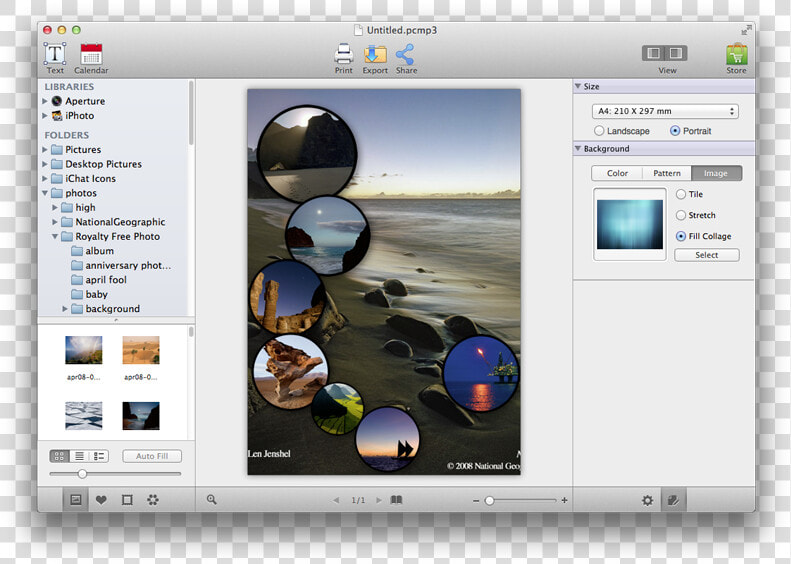The width and height of the screenshot is (791, 564).
Task: Click the zoom out minus icon
Action: [x=476, y=500]
